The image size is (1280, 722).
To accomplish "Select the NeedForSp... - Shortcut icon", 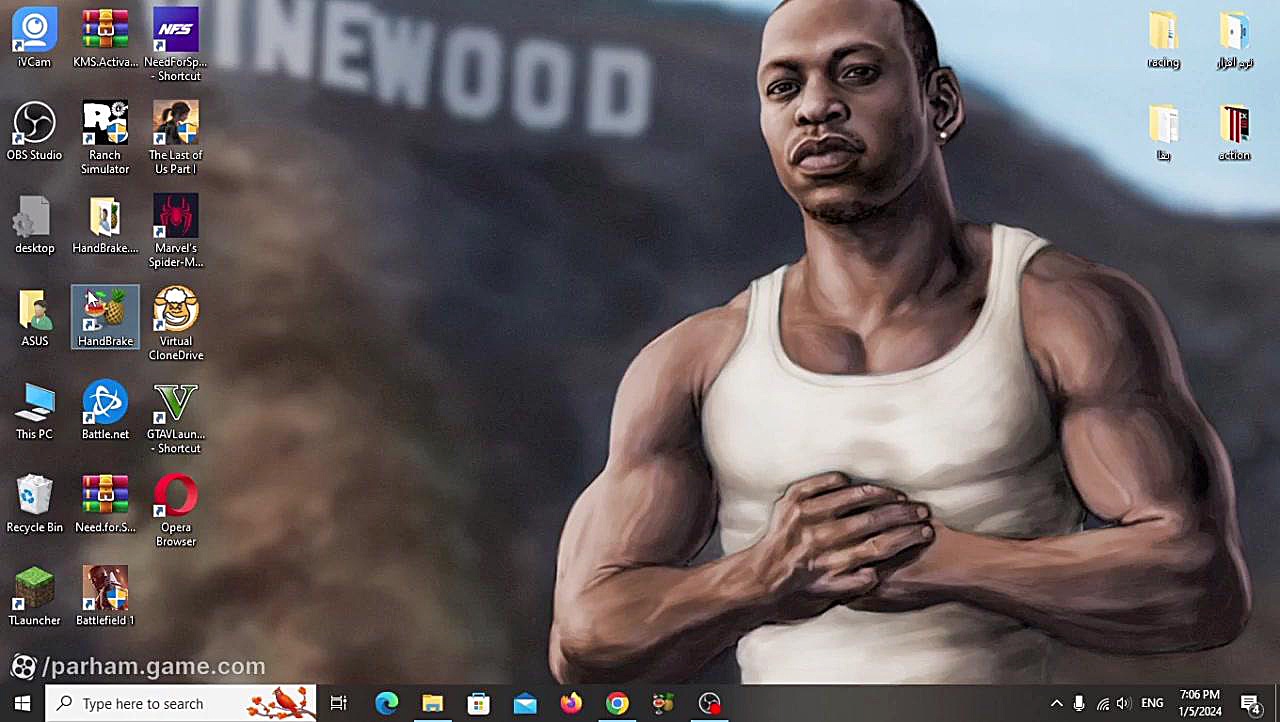I will (176, 45).
